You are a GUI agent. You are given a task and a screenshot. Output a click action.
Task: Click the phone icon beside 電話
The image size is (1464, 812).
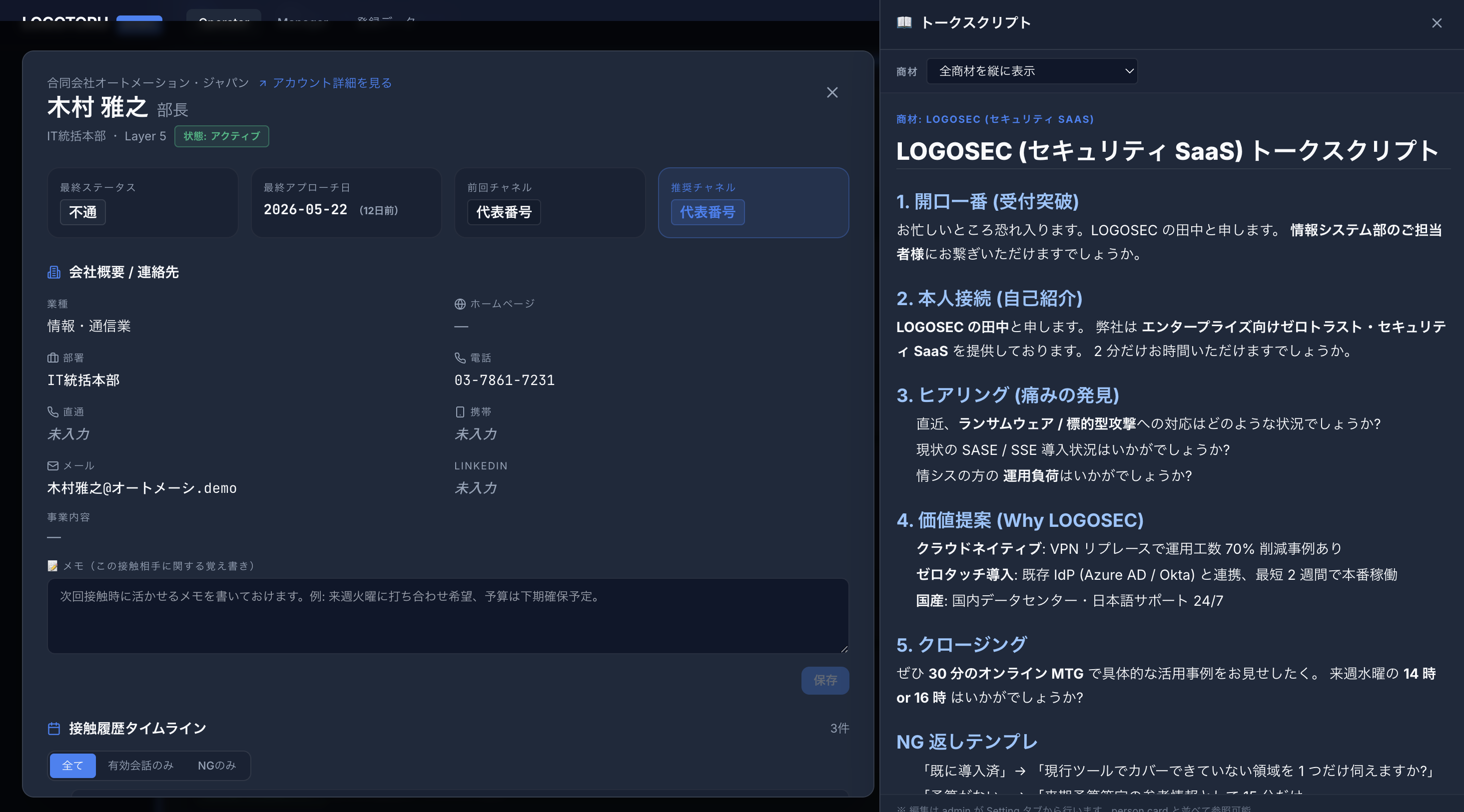click(460, 358)
